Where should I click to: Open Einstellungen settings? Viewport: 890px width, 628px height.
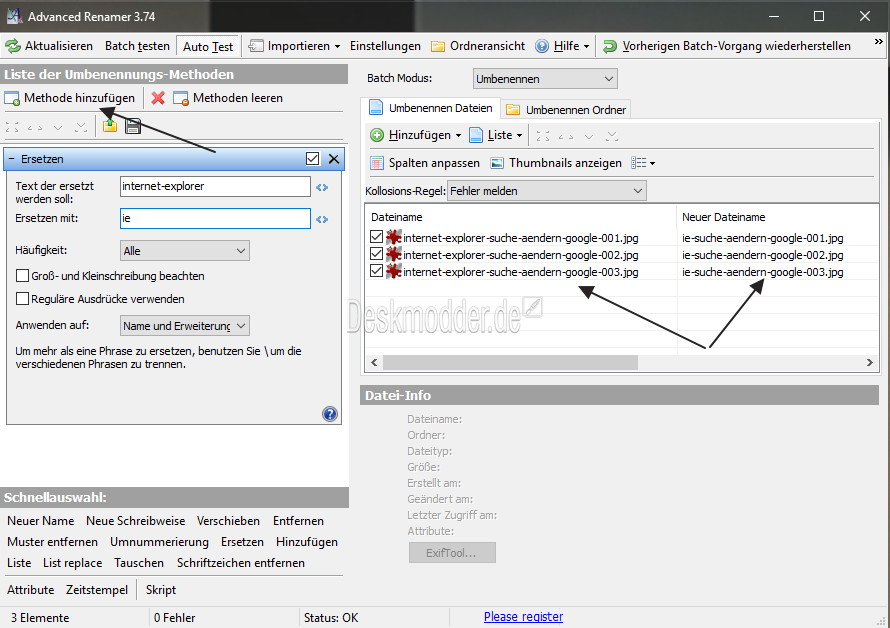pyautogui.click(x=385, y=46)
